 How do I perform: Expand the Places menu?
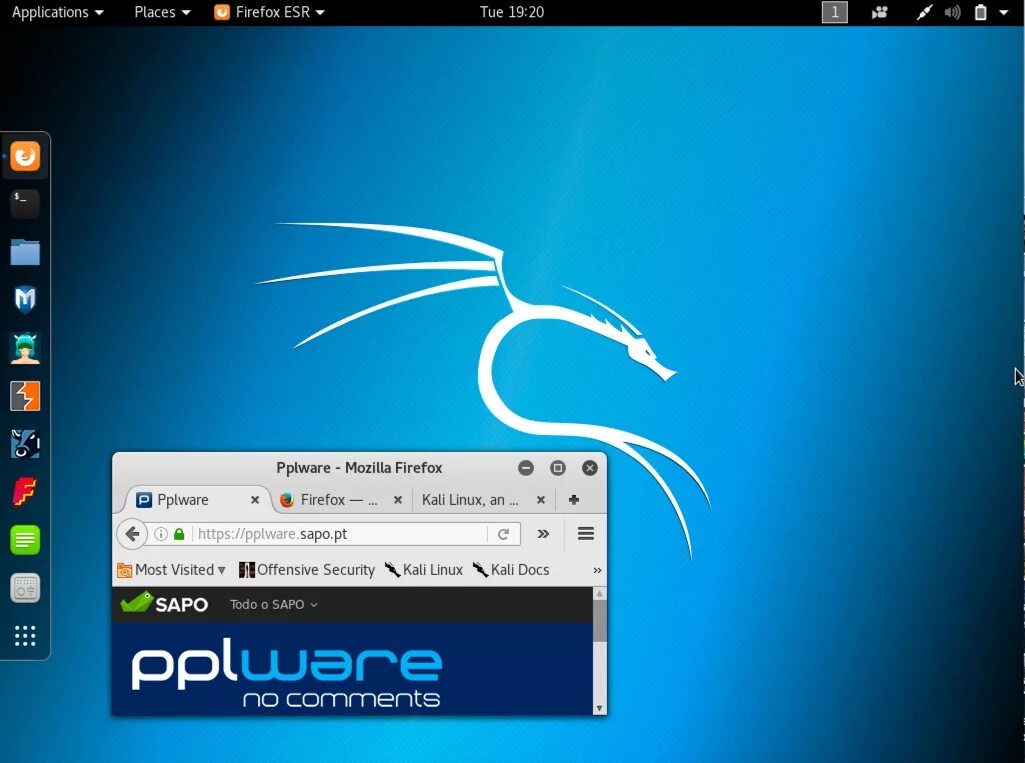pyautogui.click(x=162, y=12)
